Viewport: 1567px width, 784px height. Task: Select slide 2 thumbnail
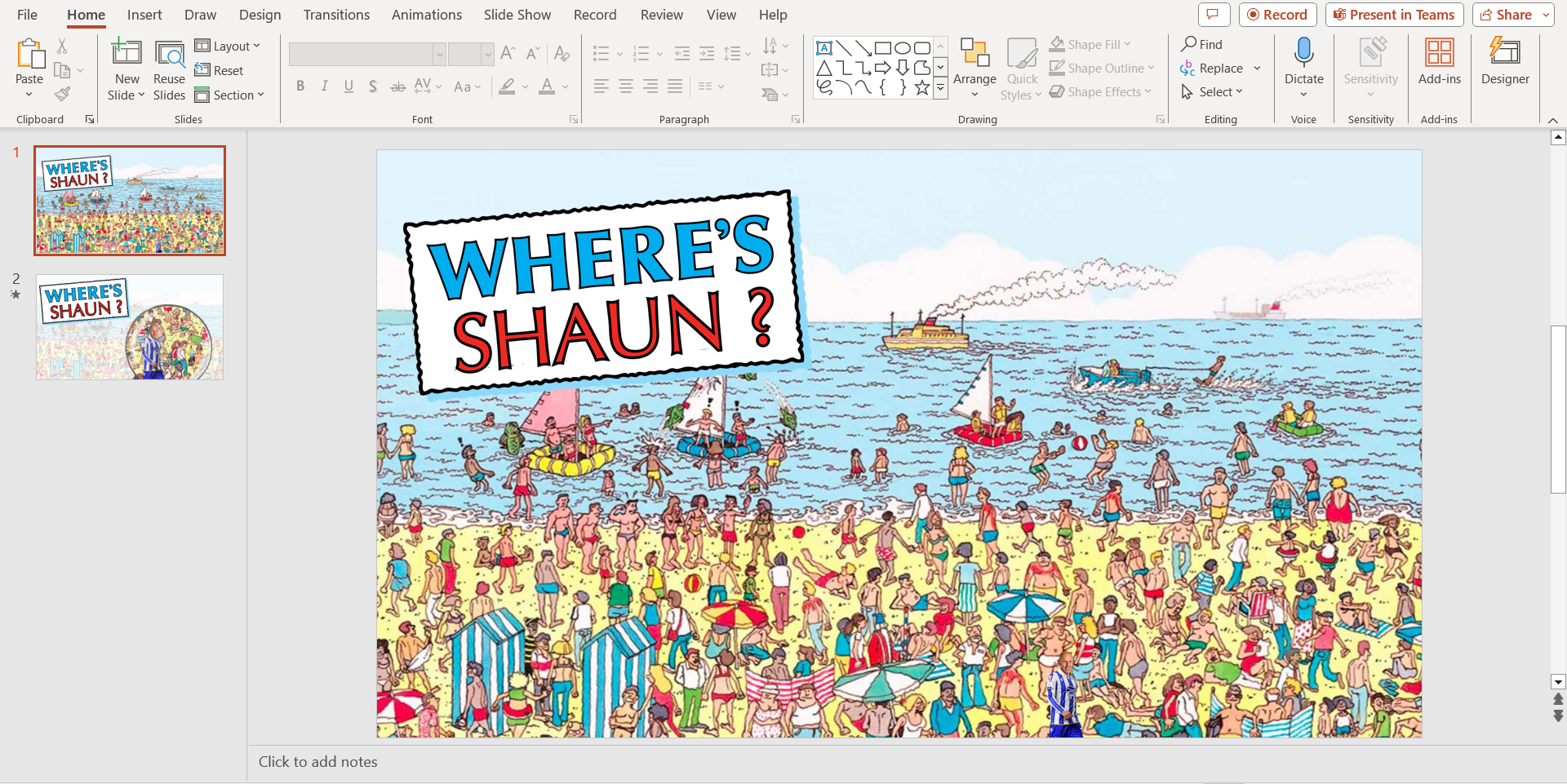pos(130,327)
